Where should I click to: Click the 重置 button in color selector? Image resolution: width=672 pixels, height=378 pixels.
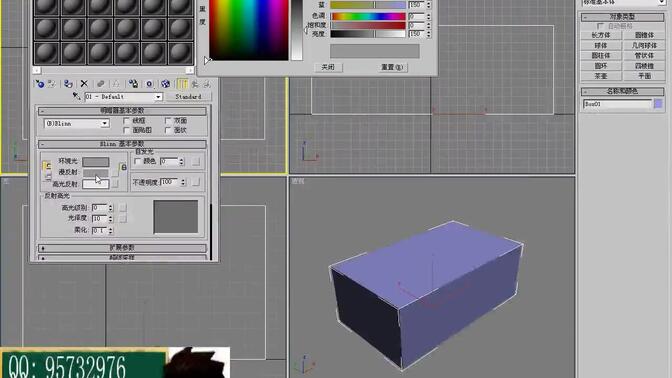tap(392, 67)
